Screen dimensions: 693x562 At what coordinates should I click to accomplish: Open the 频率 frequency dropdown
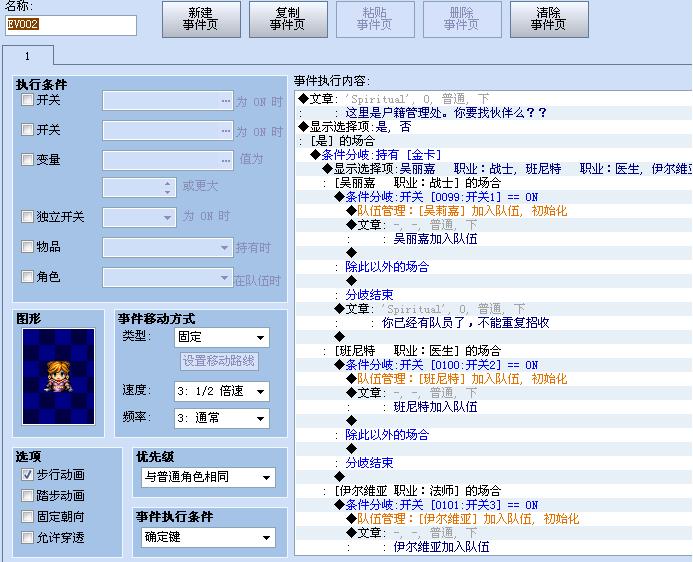click(221, 418)
